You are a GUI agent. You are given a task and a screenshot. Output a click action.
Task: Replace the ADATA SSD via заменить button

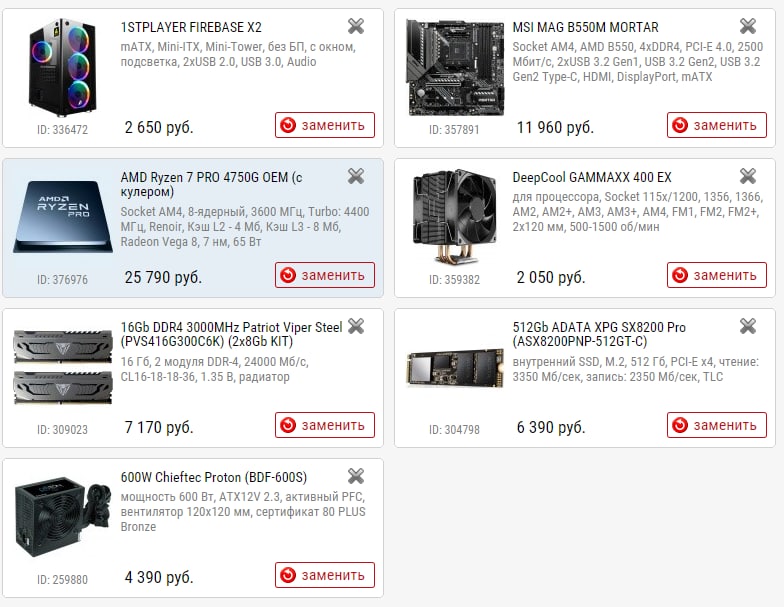[716, 425]
